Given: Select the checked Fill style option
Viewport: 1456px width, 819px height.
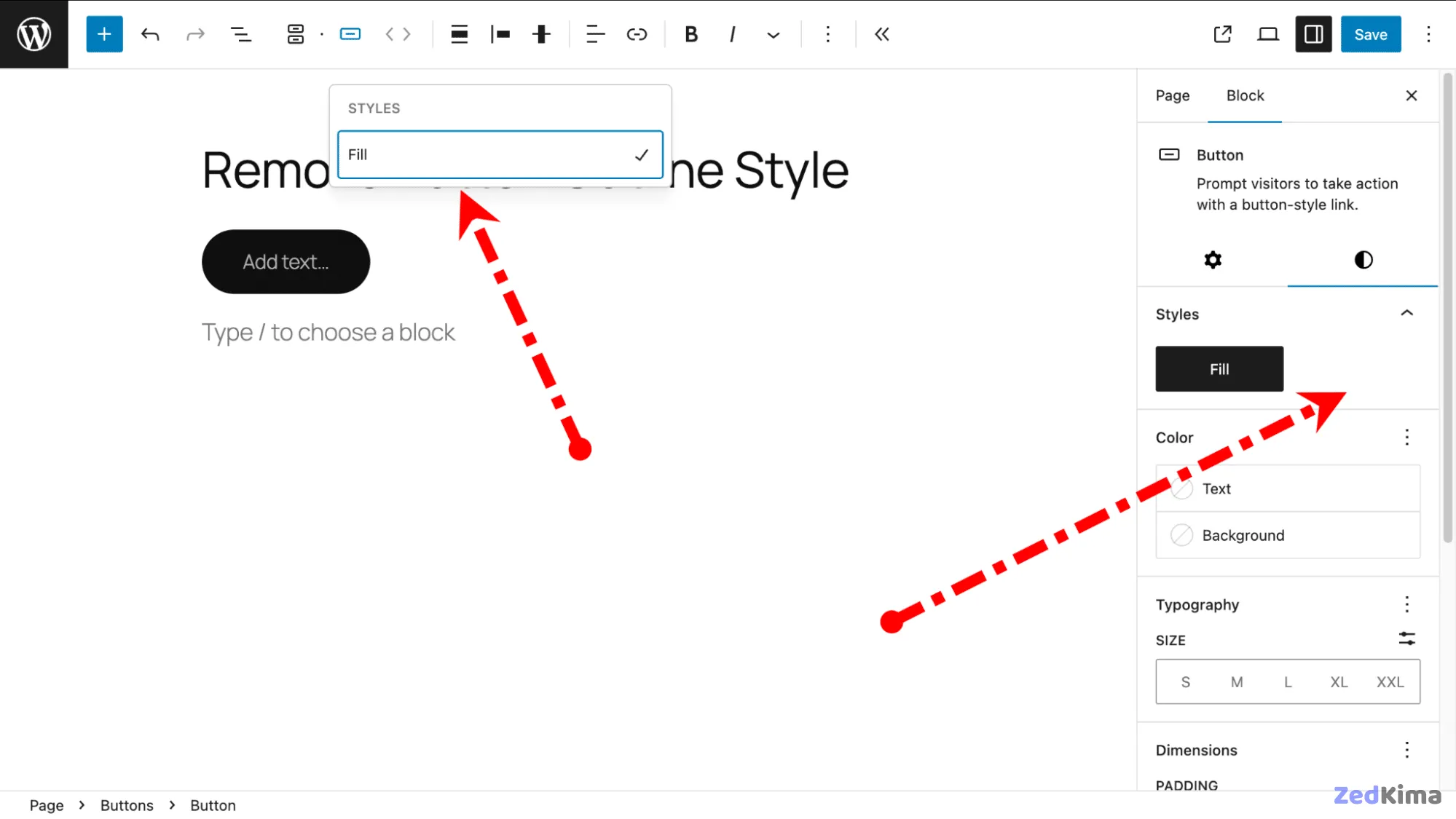Looking at the screenshot, I should pyautogui.click(x=500, y=154).
